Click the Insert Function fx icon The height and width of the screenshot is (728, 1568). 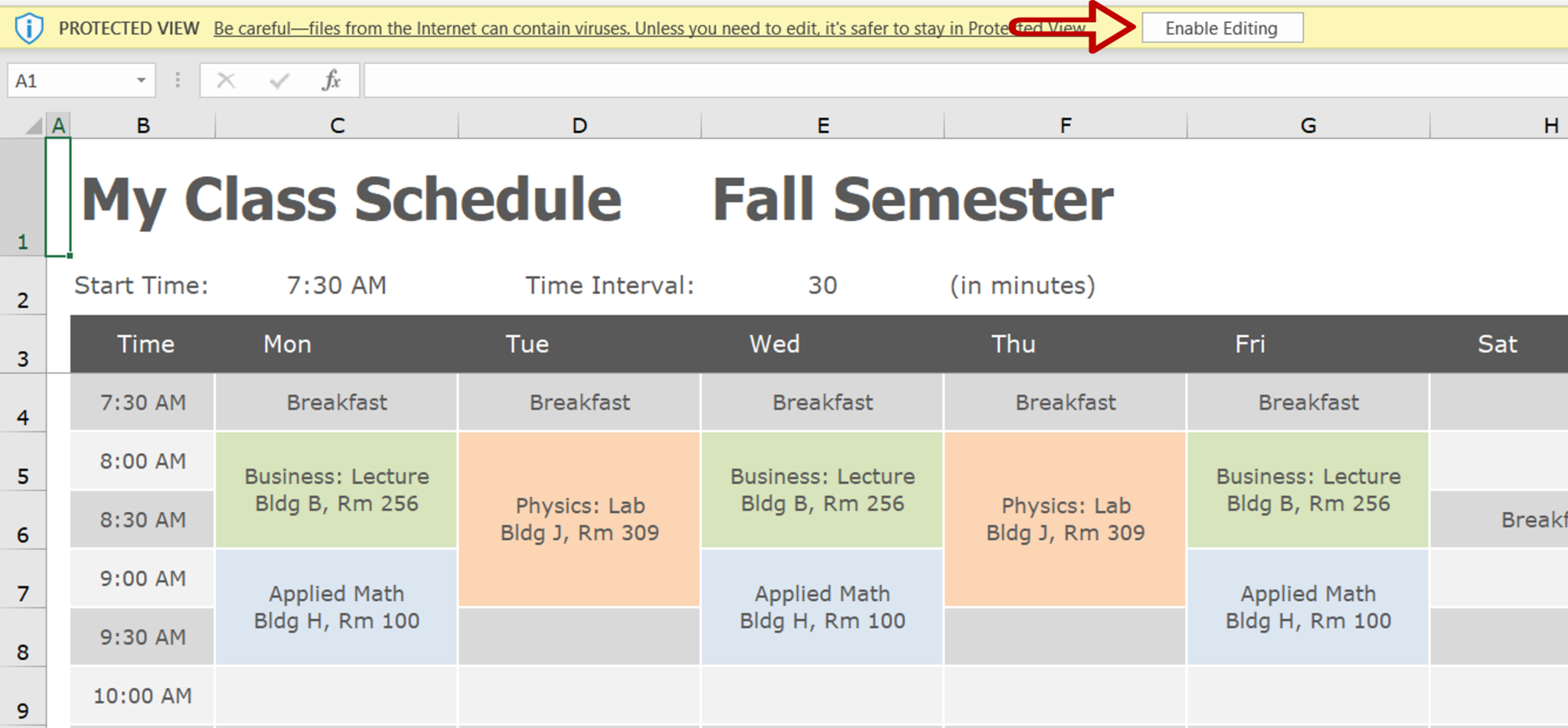(x=331, y=80)
